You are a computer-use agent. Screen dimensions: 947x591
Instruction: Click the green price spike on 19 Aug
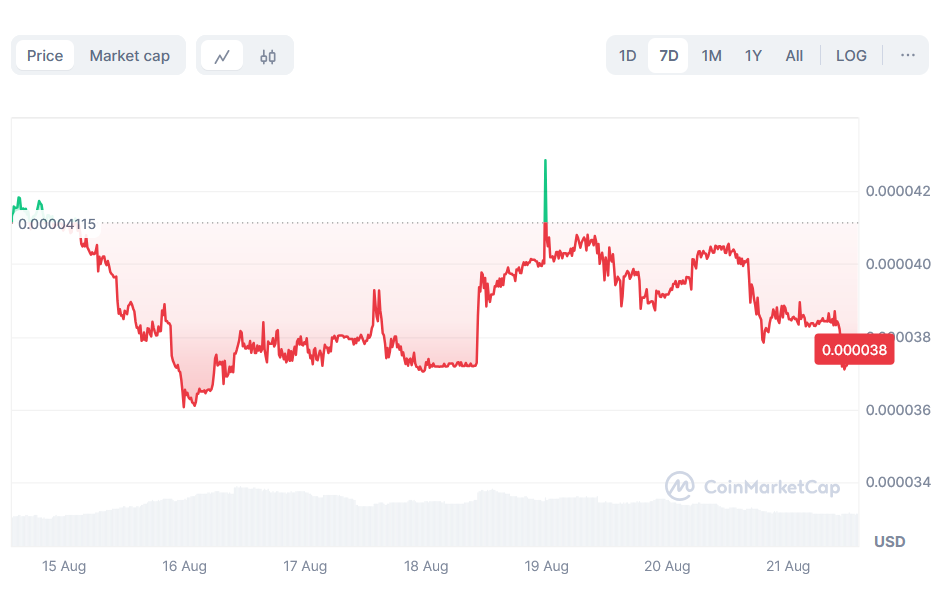pos(545,190)
